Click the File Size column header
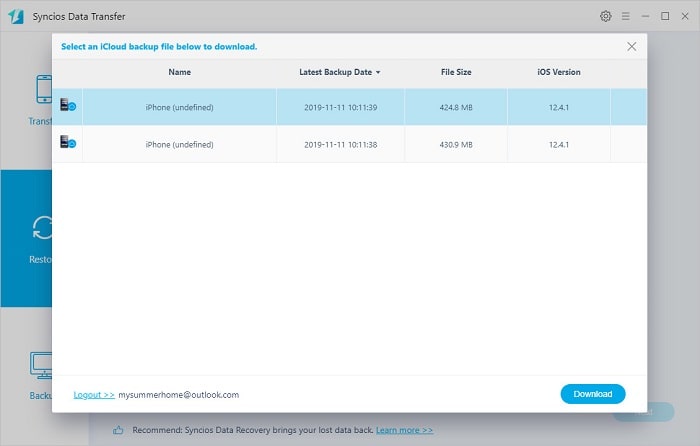700x446 pixels. 455,72
